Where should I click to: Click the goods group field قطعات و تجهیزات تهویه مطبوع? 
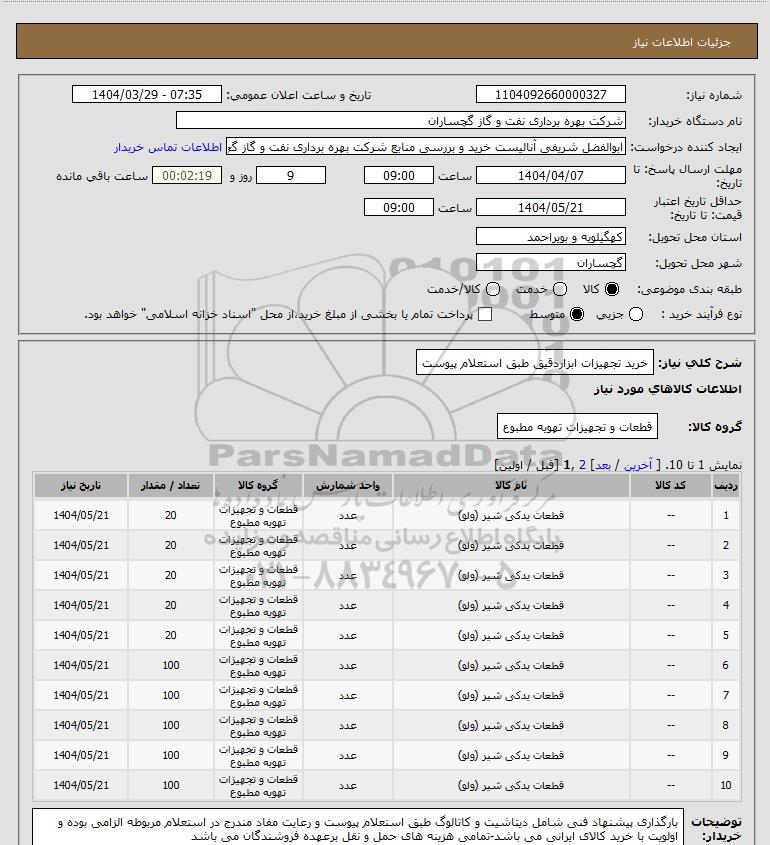pyautogui.click(x=577, y=427)
